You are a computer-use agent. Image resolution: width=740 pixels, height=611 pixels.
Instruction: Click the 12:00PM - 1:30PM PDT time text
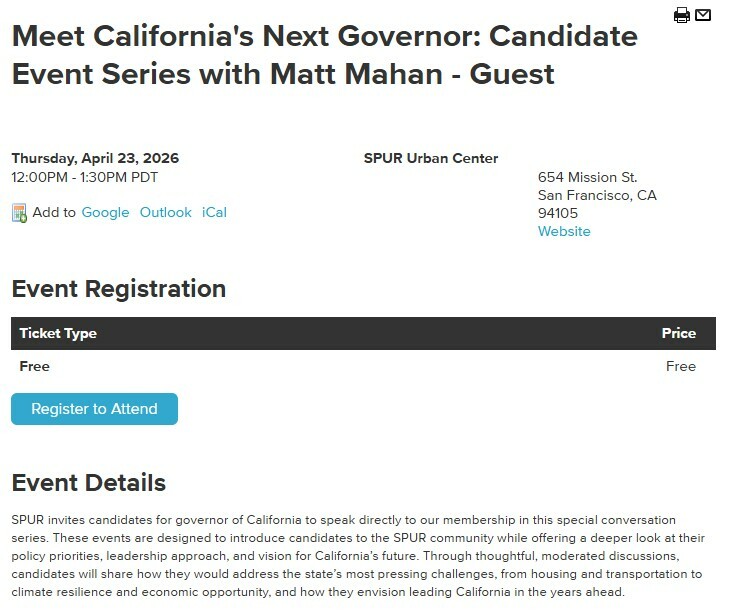coord(84,177)
